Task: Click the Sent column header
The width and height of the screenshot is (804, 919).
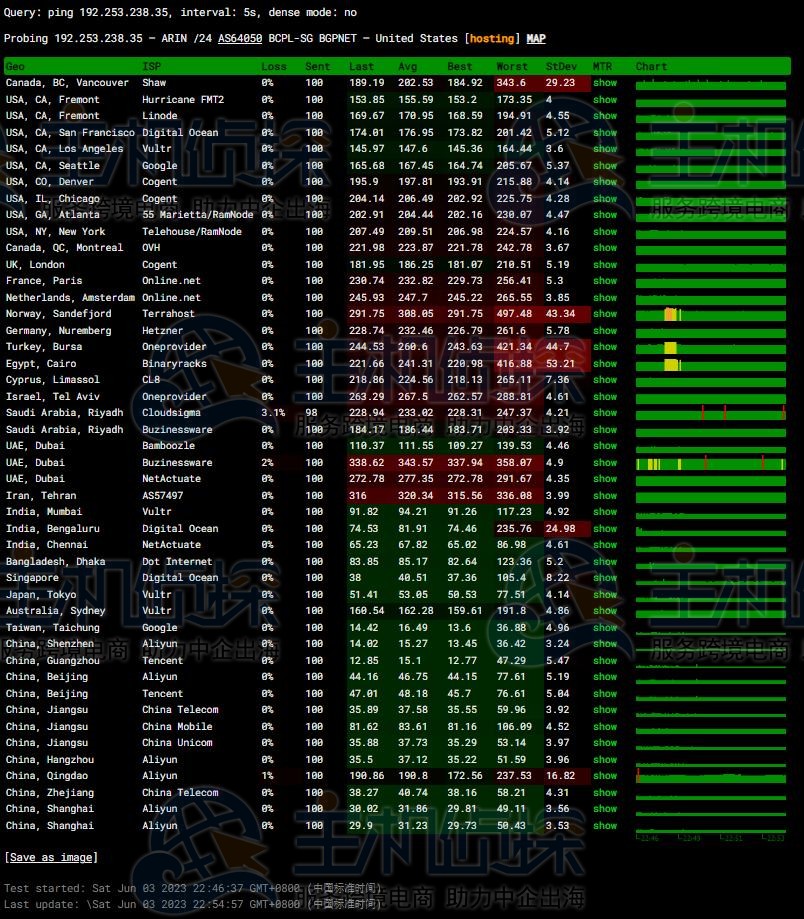Action: pos(318,66)
